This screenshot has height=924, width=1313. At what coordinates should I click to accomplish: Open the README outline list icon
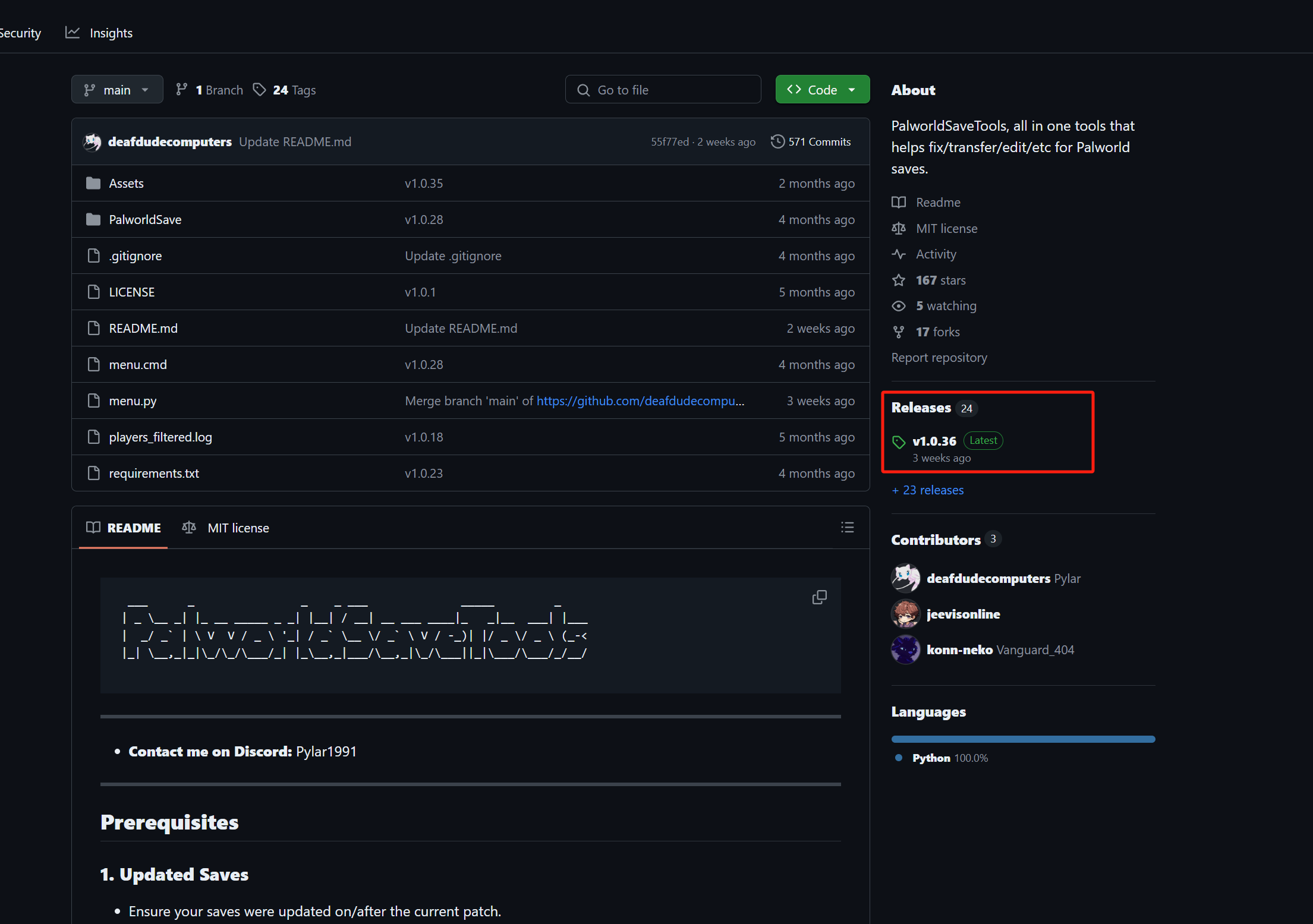click(847, 527)
